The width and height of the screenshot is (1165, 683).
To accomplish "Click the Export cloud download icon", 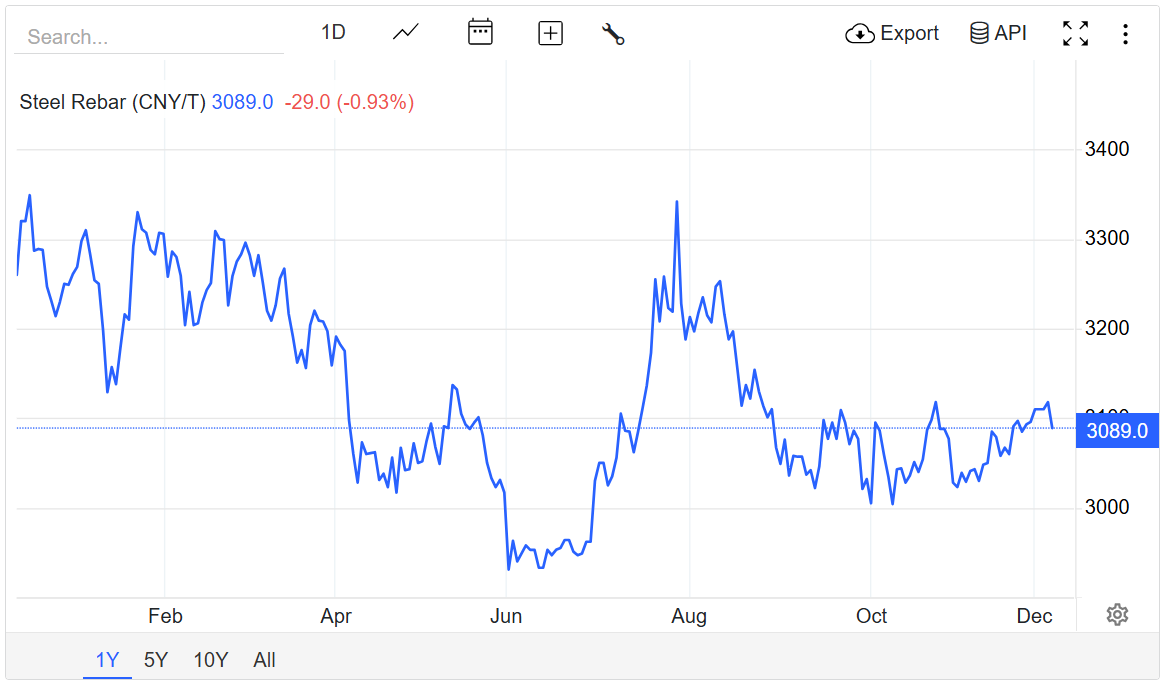I will coord(860,34).
